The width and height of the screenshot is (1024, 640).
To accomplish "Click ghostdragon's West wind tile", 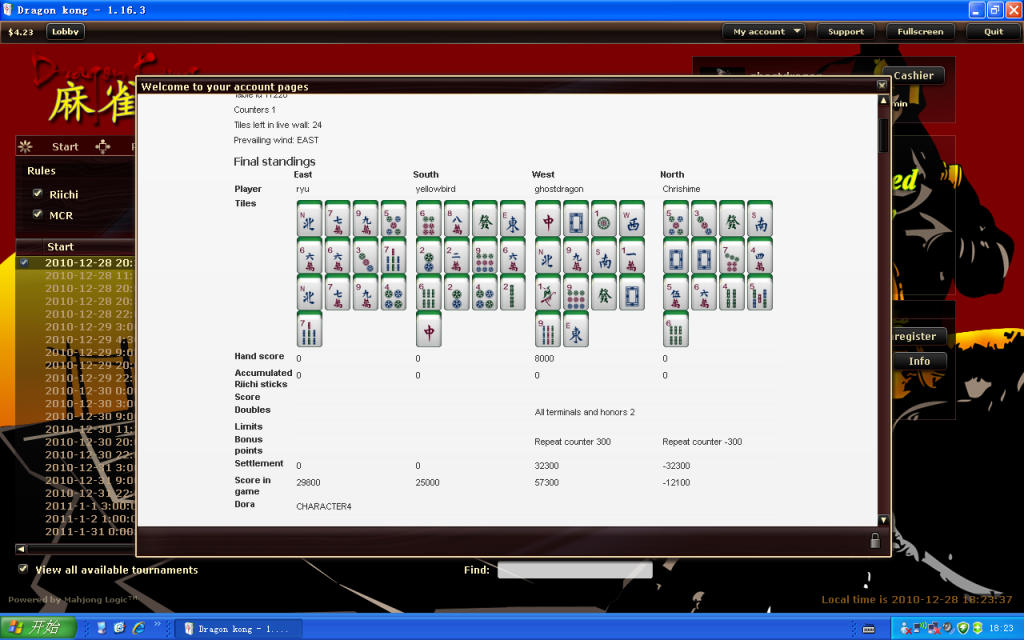I will (x=632, y=219).
